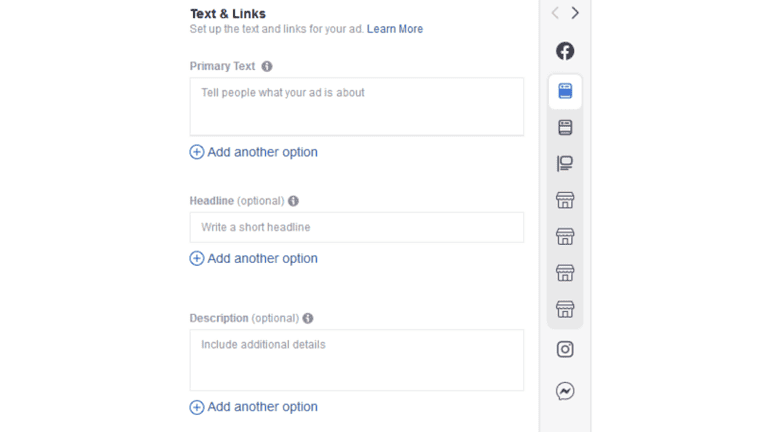768x432 pixels.
Task: Select the bottom storefront placement icon
Action: [x=565, y=309]
